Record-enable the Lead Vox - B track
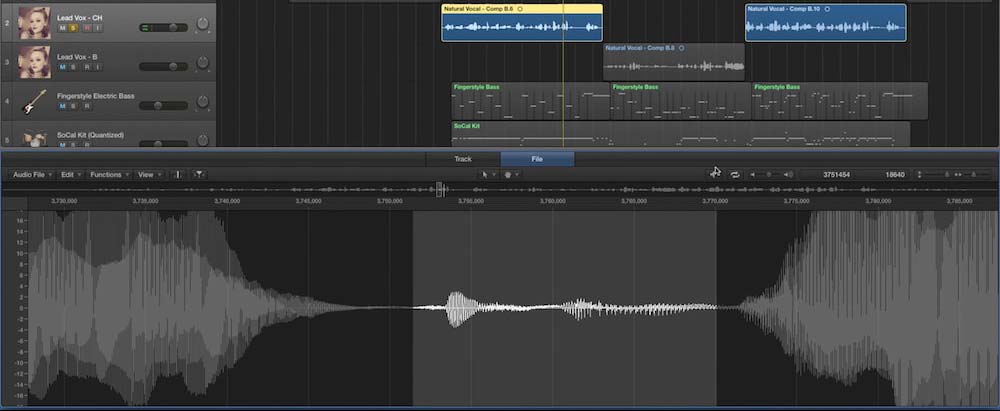1000x411 pixels. pos(85,67)
